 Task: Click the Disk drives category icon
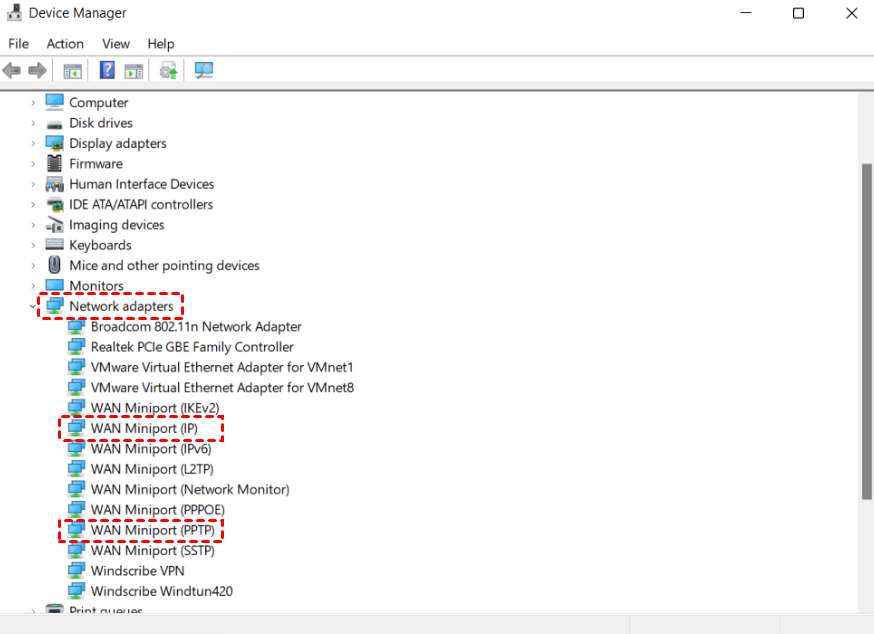(55, 124)
